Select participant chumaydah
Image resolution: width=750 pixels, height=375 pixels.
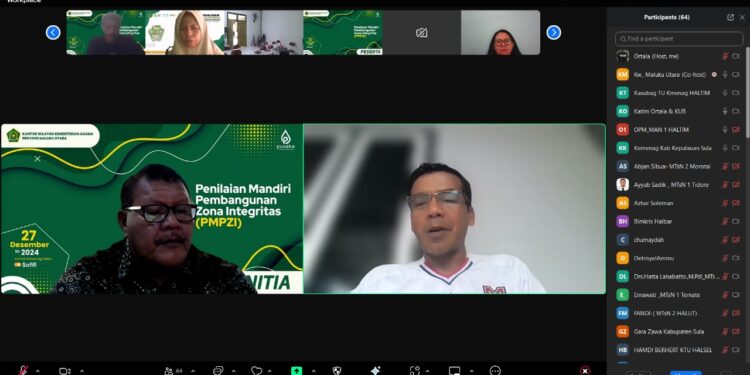click(x=678, y=240)
